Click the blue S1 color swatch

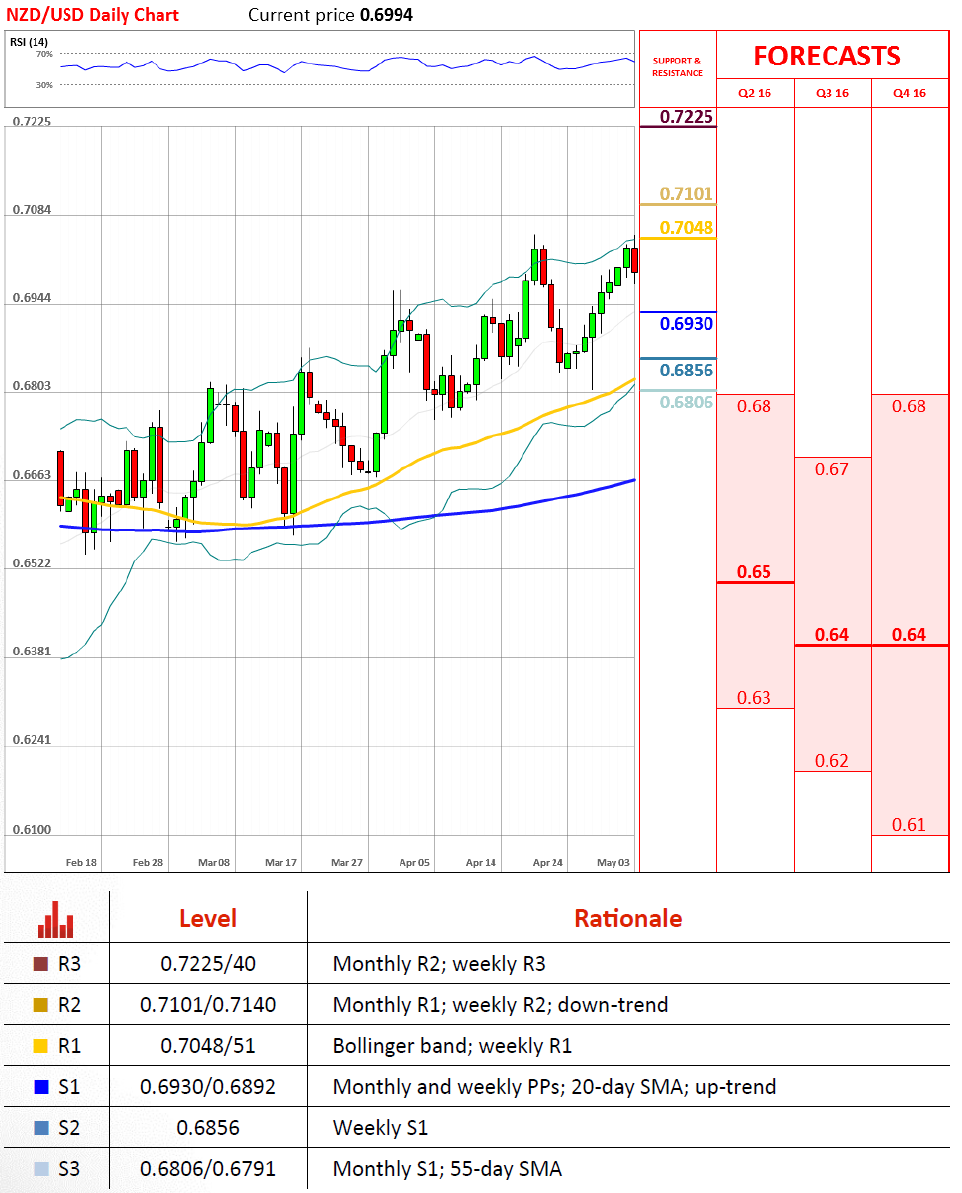[x=41, y=1087]
